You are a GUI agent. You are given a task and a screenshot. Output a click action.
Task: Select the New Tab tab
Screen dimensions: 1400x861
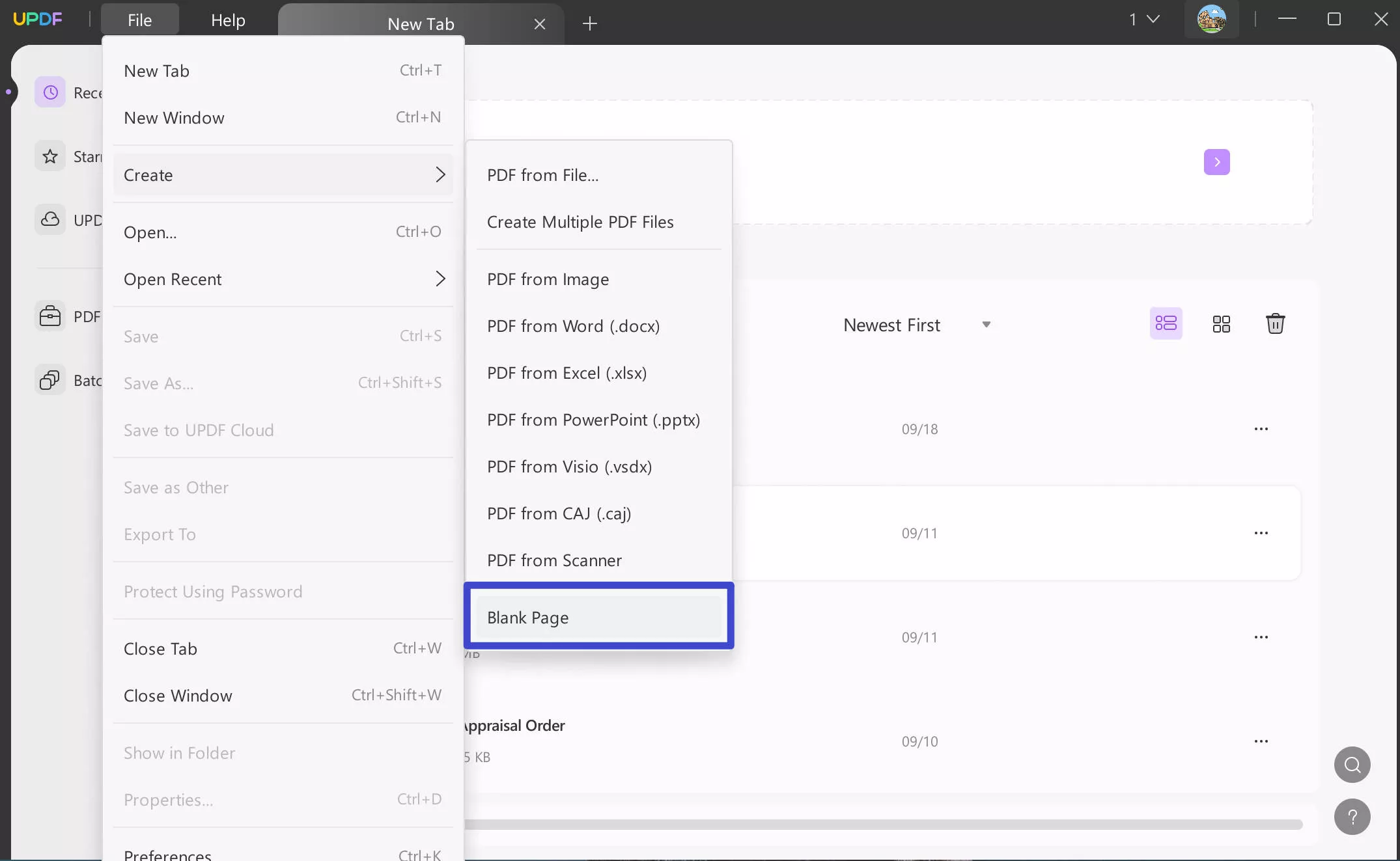[421, 24]
